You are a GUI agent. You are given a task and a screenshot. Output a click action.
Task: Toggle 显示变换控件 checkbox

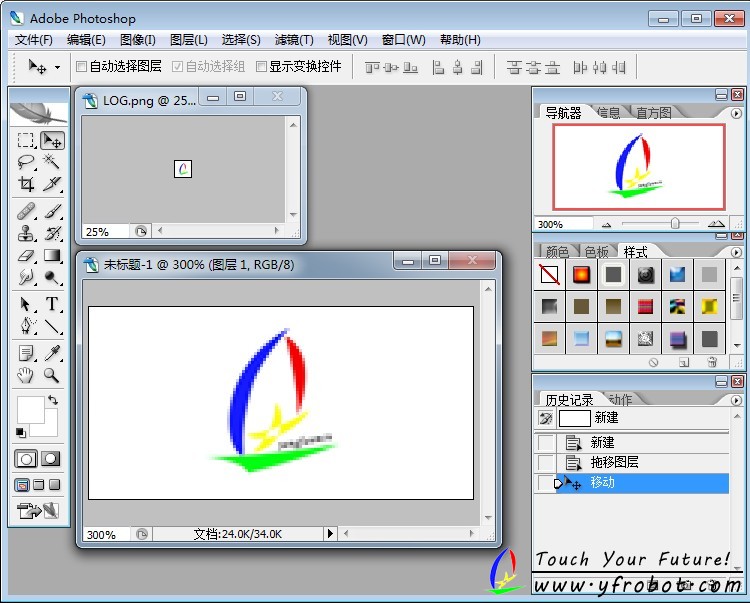262,67
